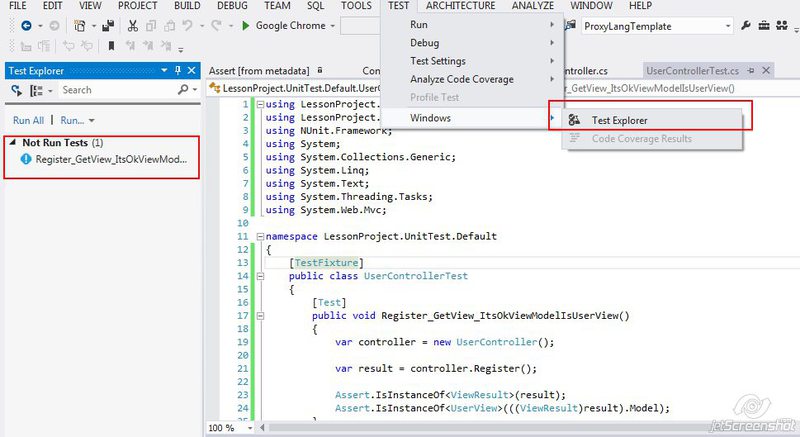Click the LessonProject.UnitTest.Default class navigation bar

point(294,88)
